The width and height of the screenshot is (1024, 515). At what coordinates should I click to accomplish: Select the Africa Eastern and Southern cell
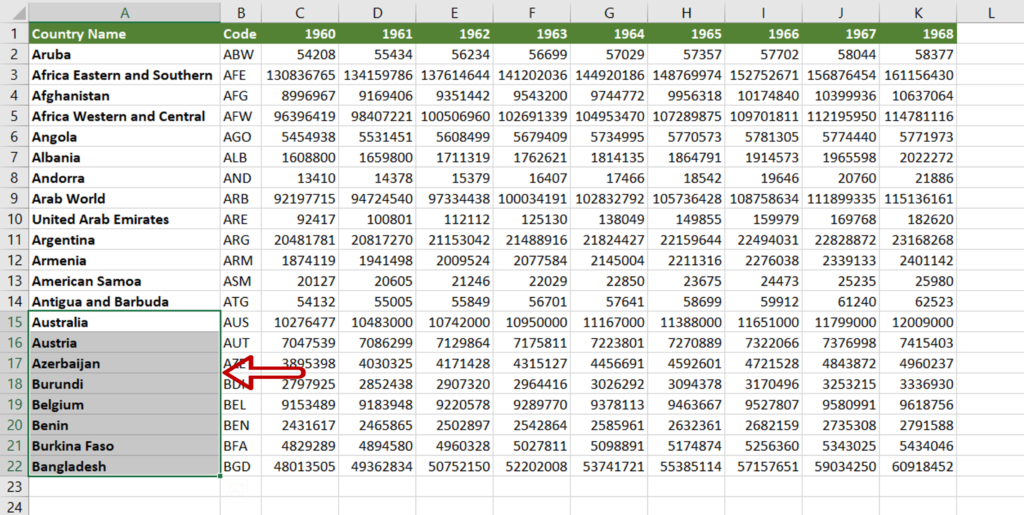(x=124, y=75)
